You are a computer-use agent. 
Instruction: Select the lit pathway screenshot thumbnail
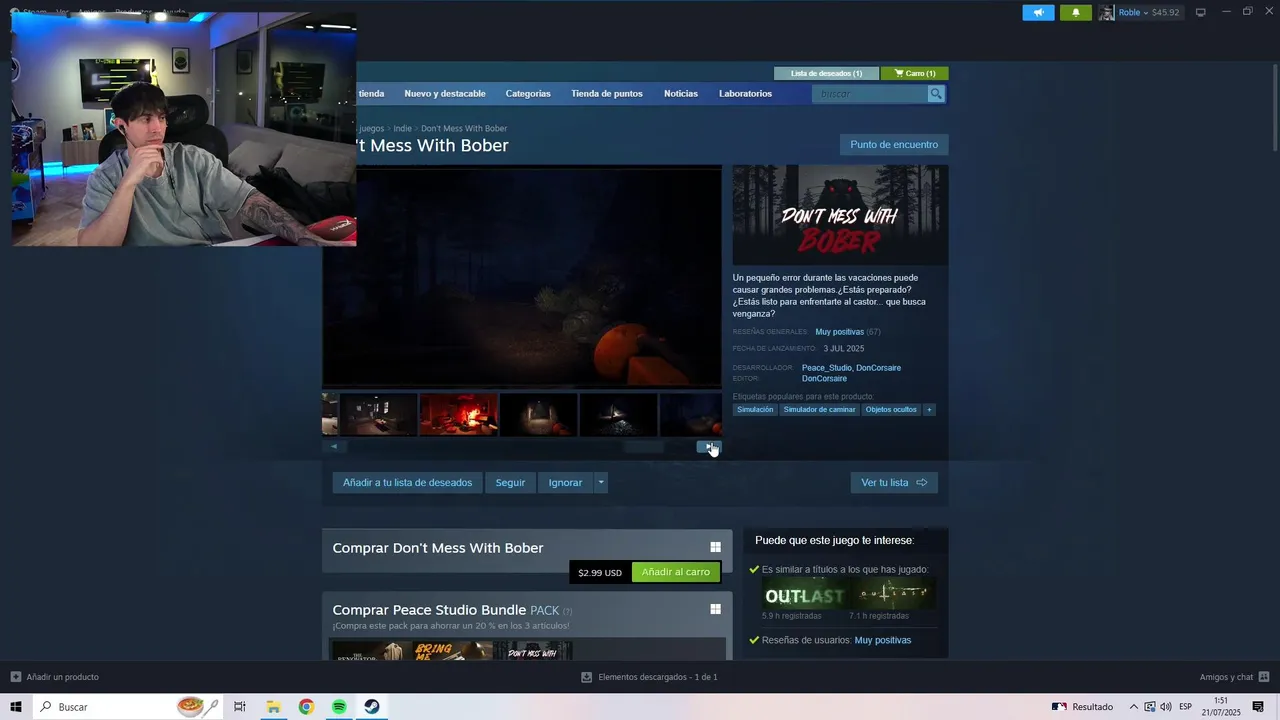(538, 414)
